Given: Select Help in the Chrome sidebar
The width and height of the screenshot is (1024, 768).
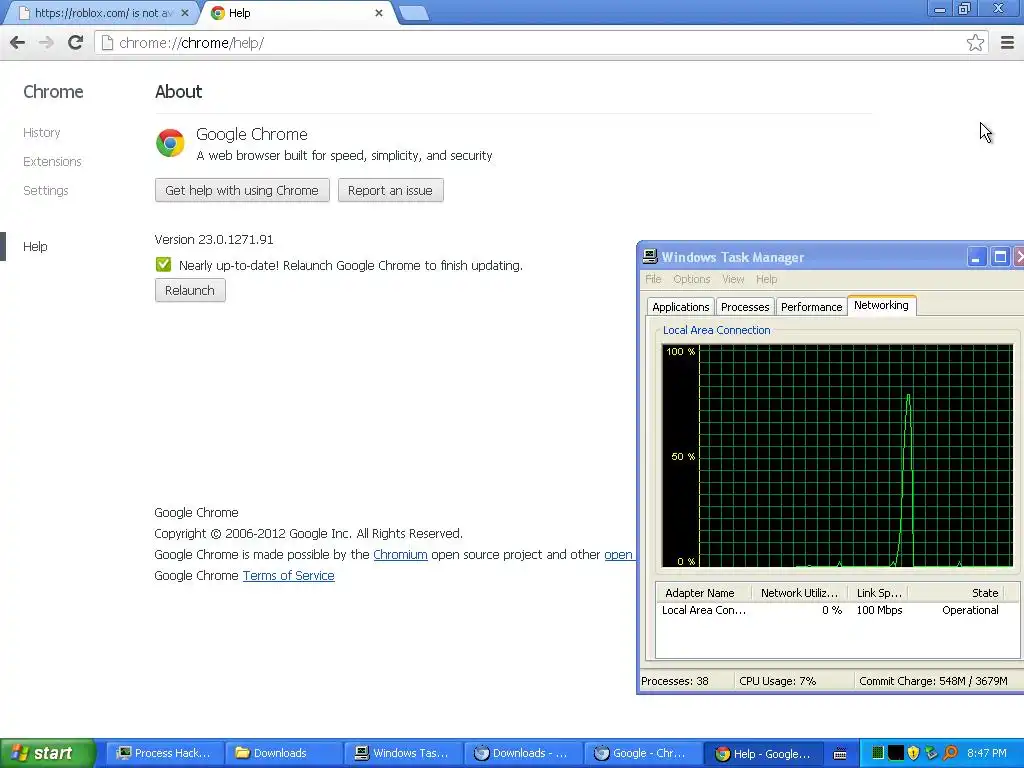Looking at the screenshot, I should (x=35, y=246).
